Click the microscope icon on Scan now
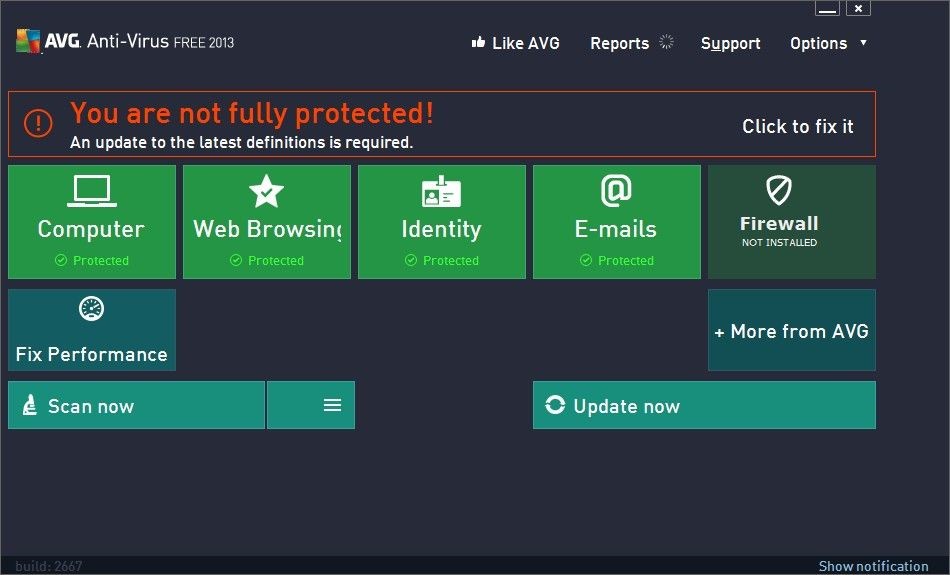This screenshot has width=950, height=575. [x=30, y=406]
